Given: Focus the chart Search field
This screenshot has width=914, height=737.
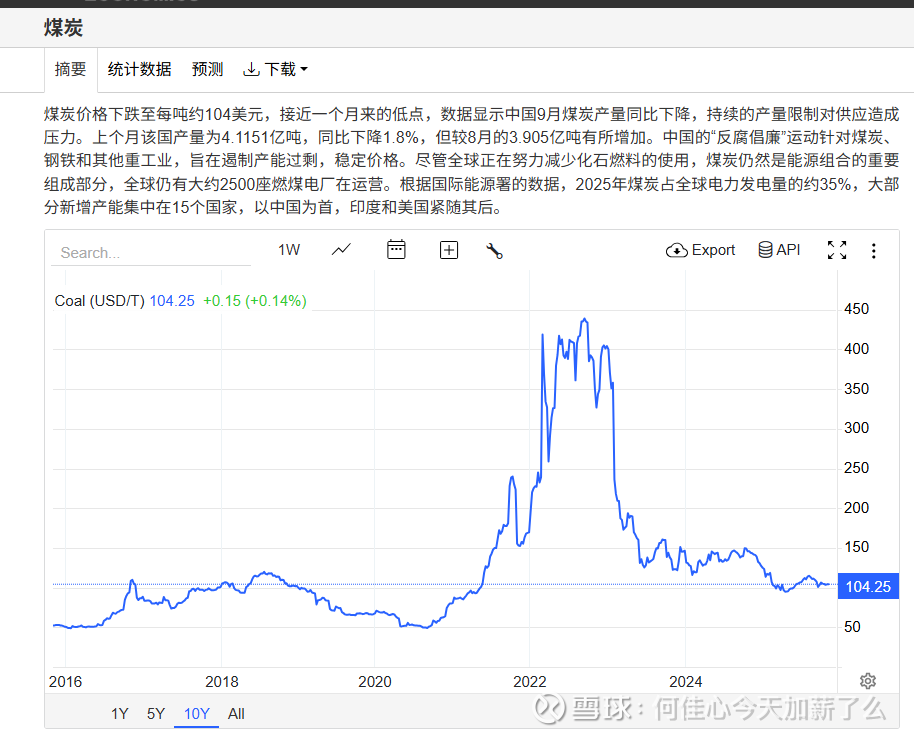Looking at the screenshot, I should 151,253.
